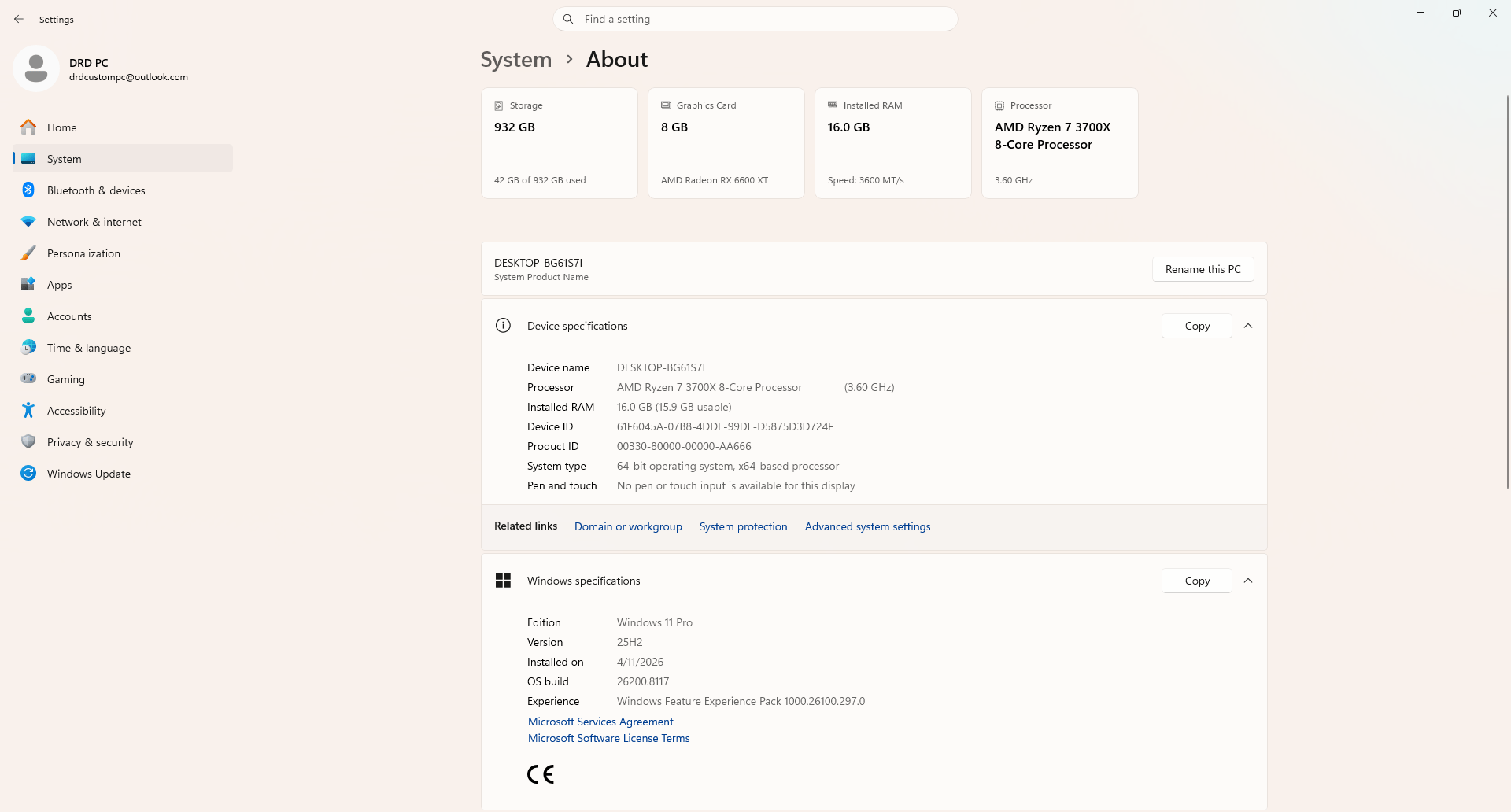Rename this PC
The height and width of the screenshot is (812, 1511).
click(x=1203, y=269)
